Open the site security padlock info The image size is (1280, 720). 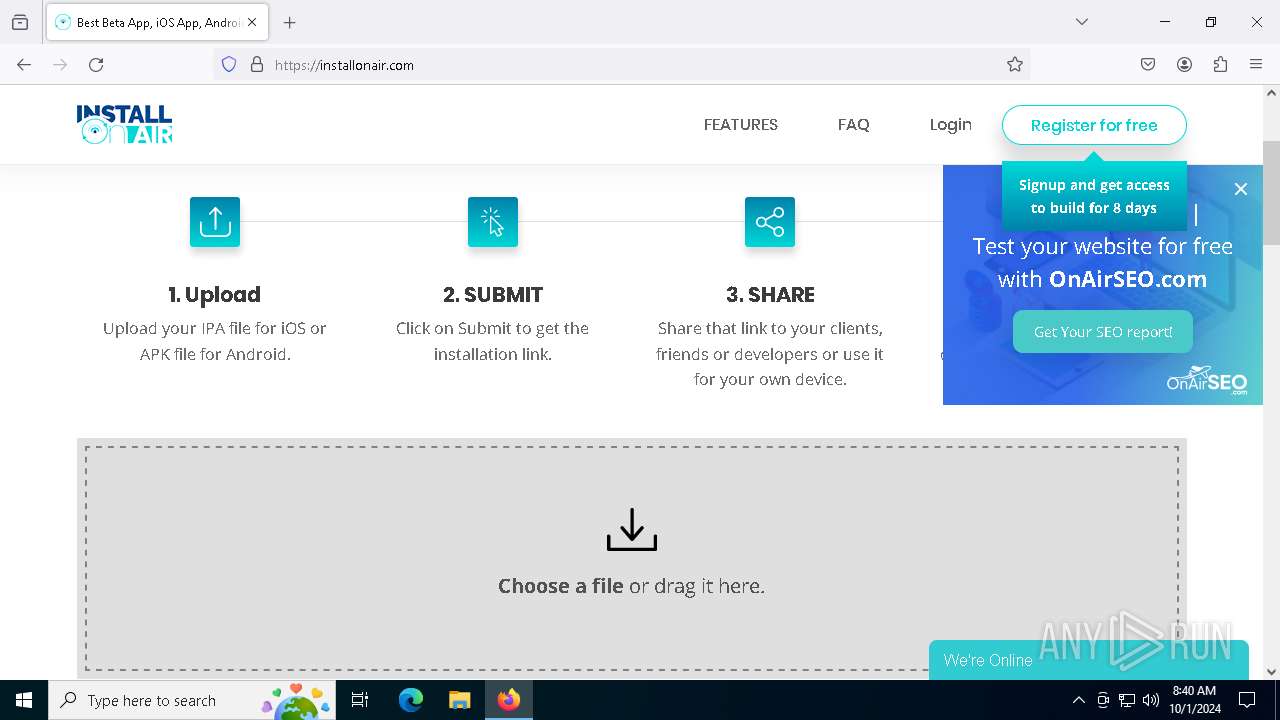tap(257, 65)
